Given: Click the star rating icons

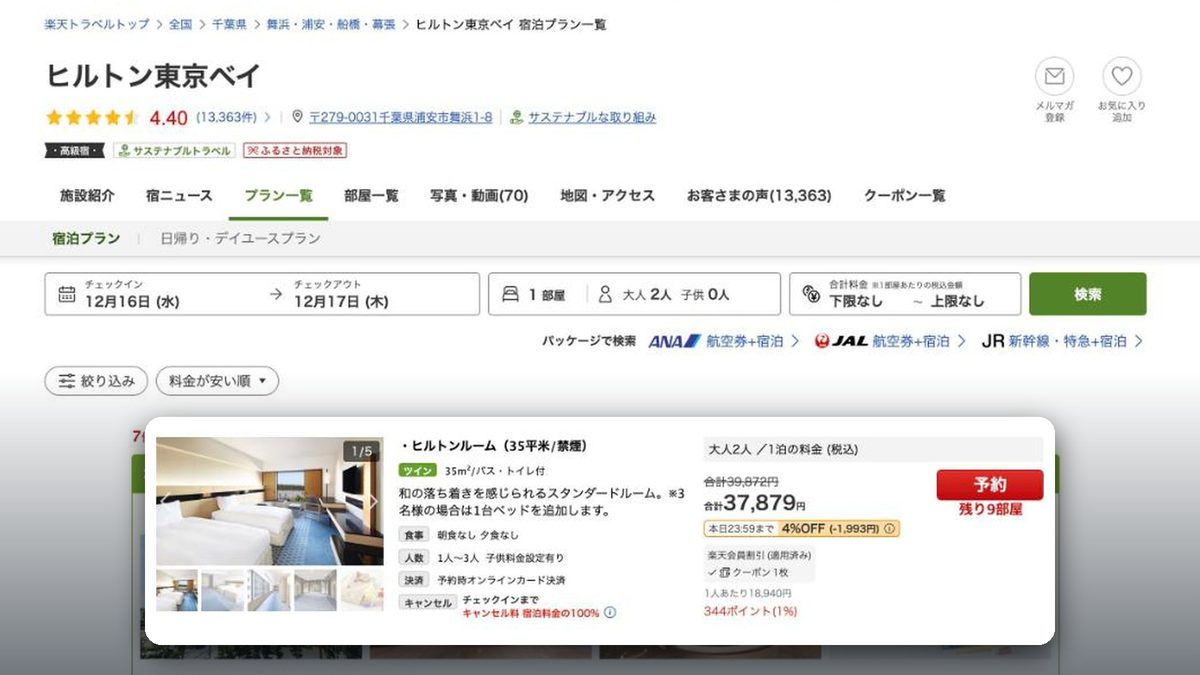Looking at the screenshot, I should [92, 117].
